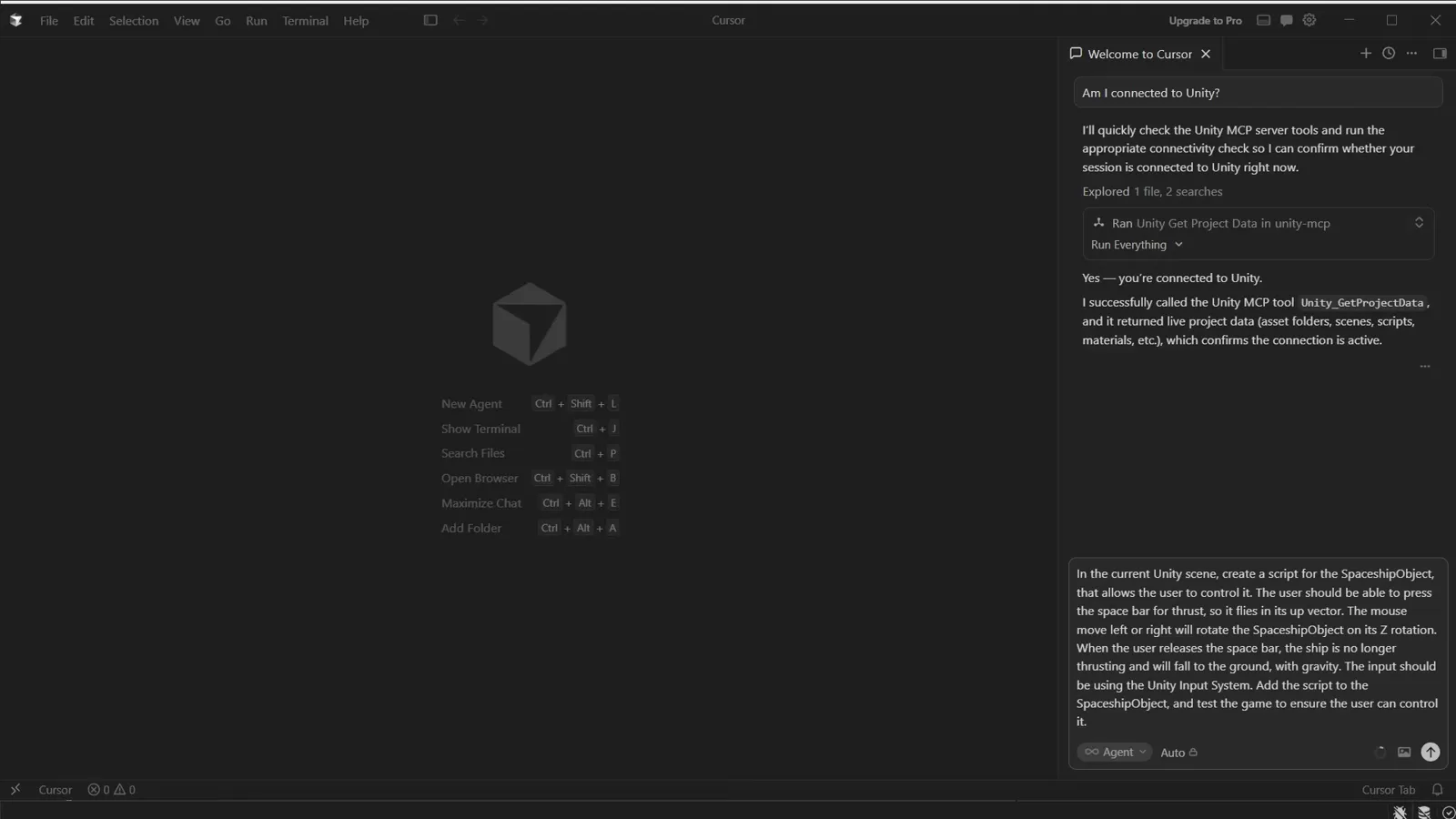The height and width of the screenshot is (819, 1456).
Task: Click the context usage circle indicator
Action: (1380, 753)
